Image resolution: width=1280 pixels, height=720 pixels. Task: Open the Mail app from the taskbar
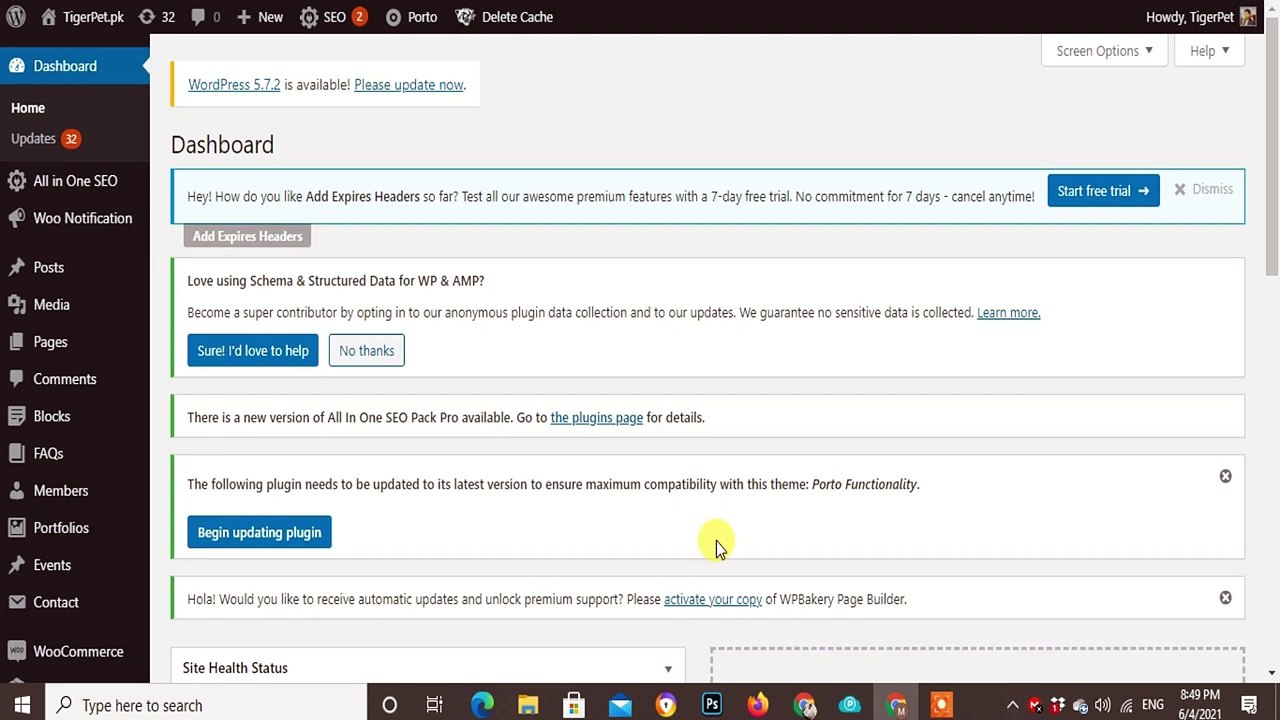click(620, 705)
